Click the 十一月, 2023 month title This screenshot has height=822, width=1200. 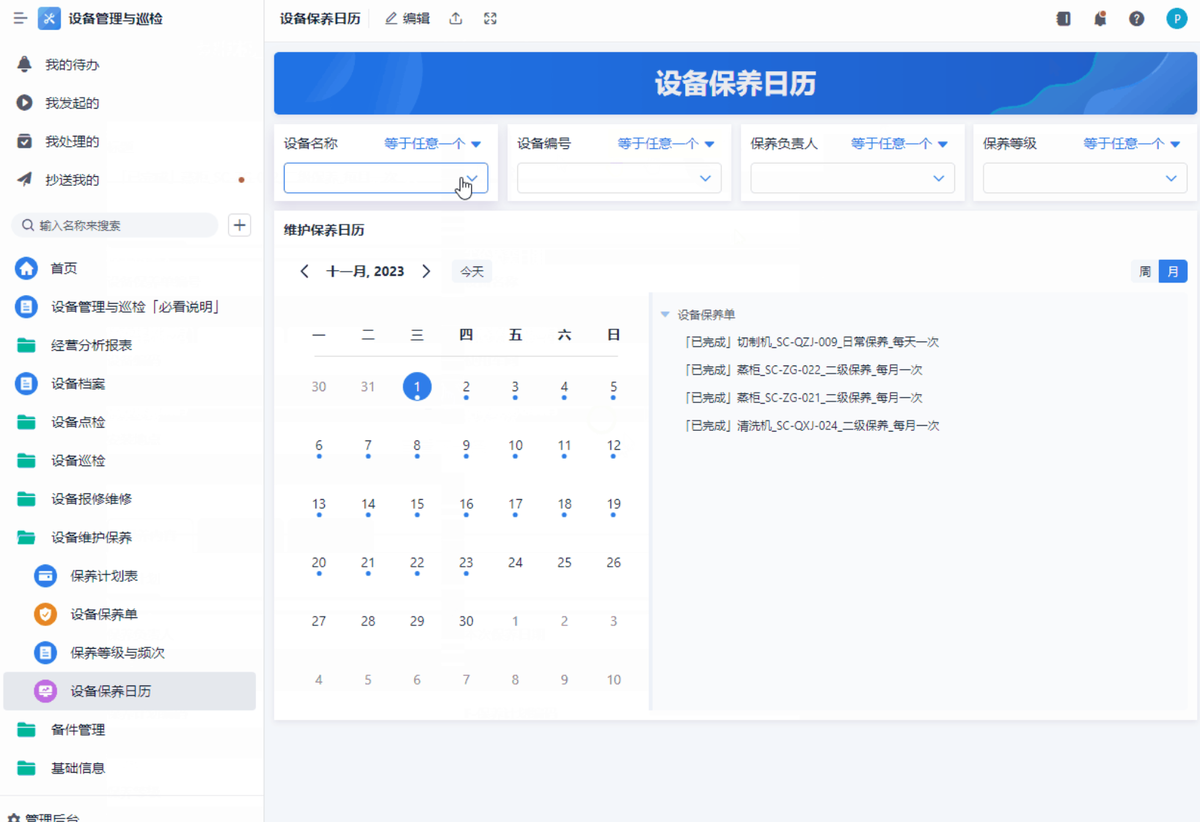pos(365,271)
